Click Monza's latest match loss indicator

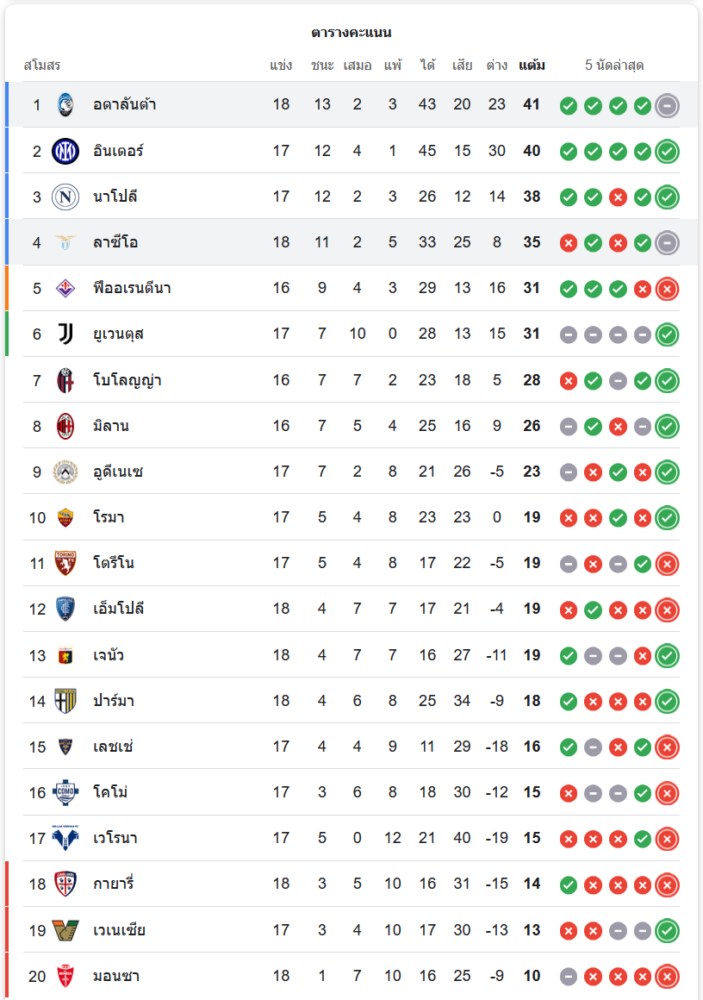667,976
